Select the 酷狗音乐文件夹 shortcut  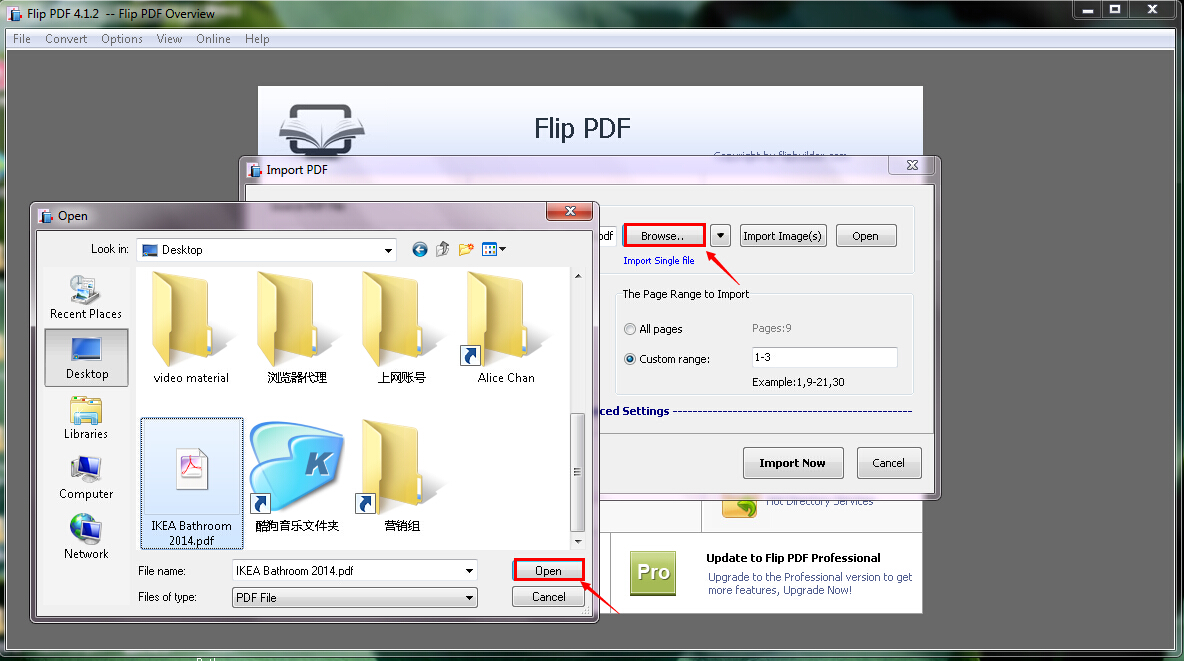pos(297,477)
